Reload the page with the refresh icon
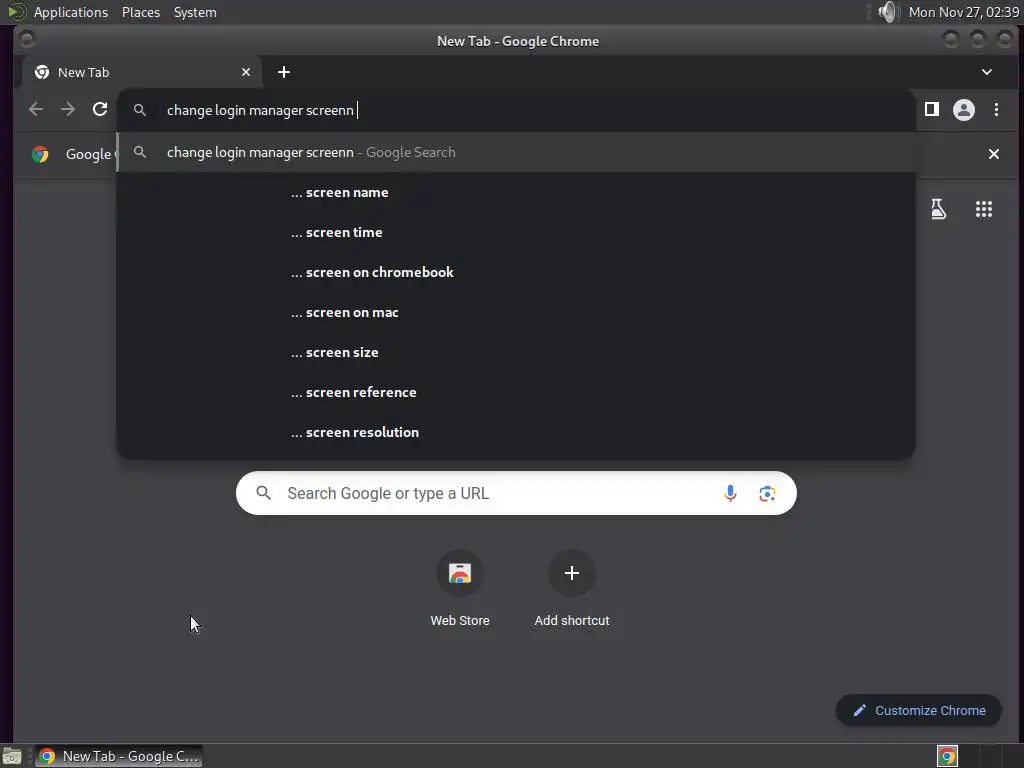Viewport: 1024px width, 768px height. click(x=100, y=109)
